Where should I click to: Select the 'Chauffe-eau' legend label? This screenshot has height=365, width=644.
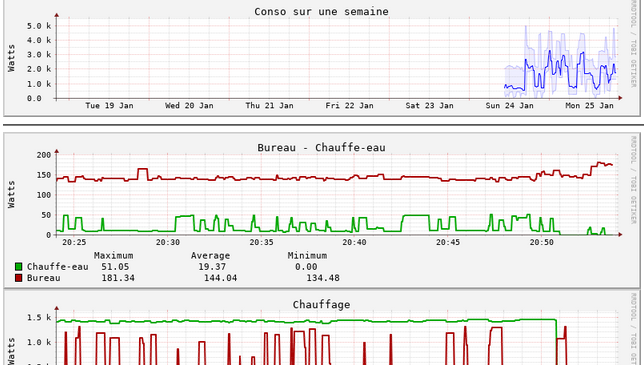point(58,267)
